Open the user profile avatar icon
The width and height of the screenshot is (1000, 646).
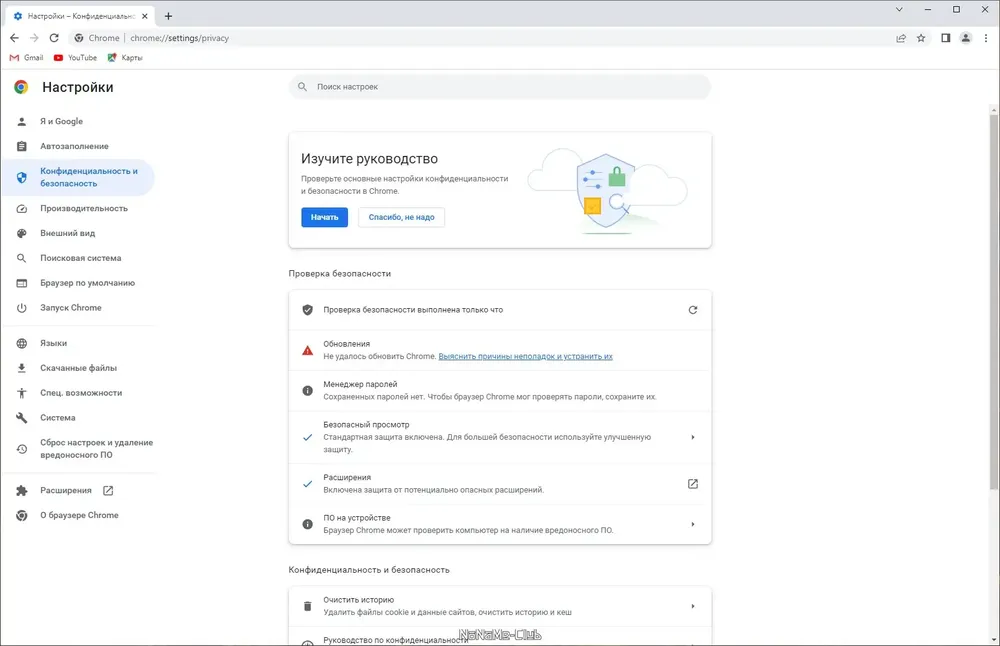(x=966, y=38)
